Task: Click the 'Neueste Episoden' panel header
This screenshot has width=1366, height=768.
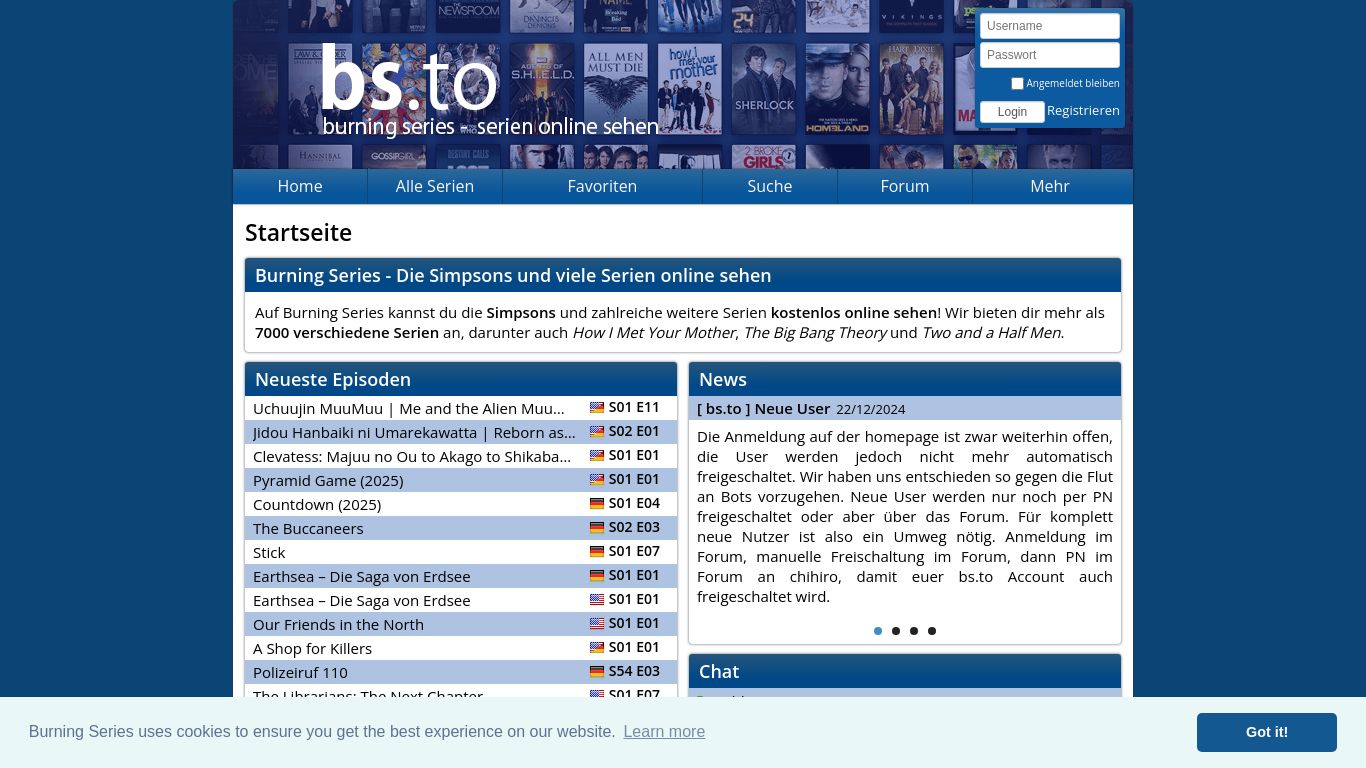Action: [x=461, y=379]
